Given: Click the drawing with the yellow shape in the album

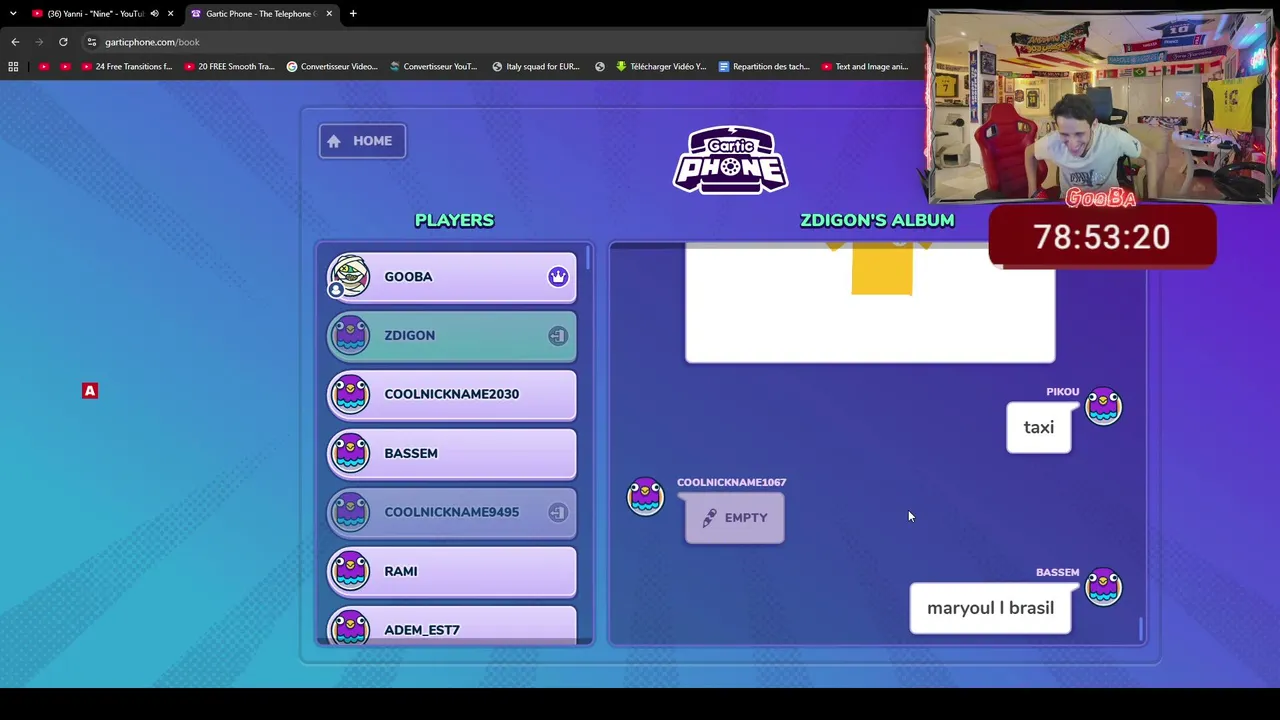Looking at the screenshot, I should click(870, 304).
